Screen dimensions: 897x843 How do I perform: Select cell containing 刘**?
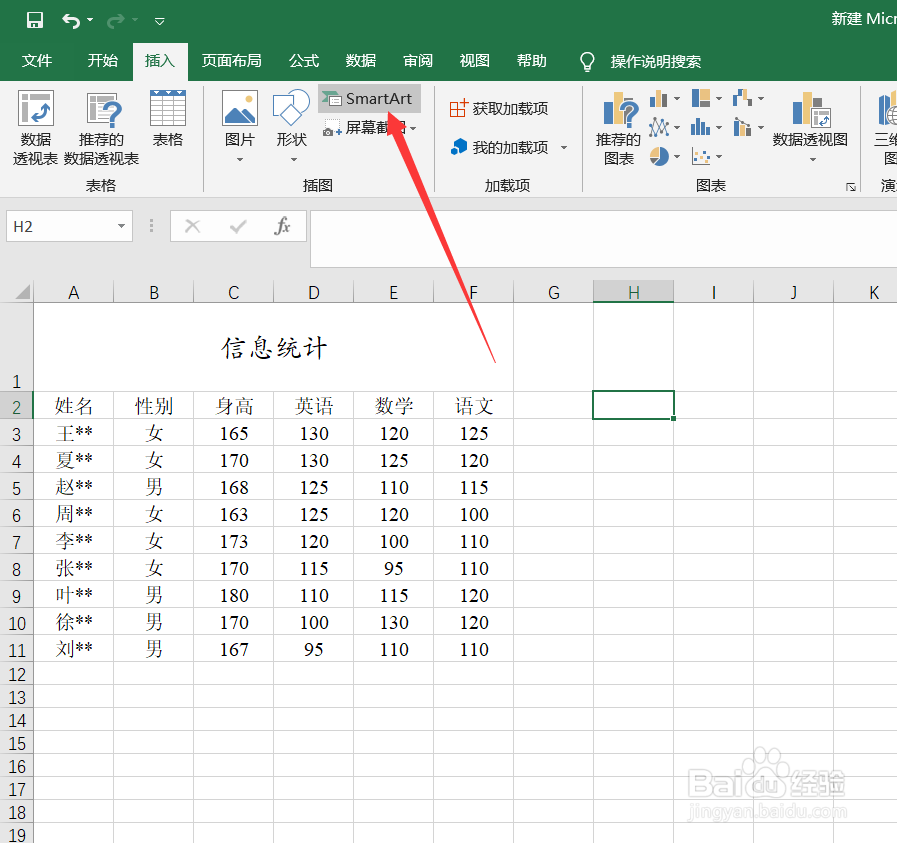(73, 649)
